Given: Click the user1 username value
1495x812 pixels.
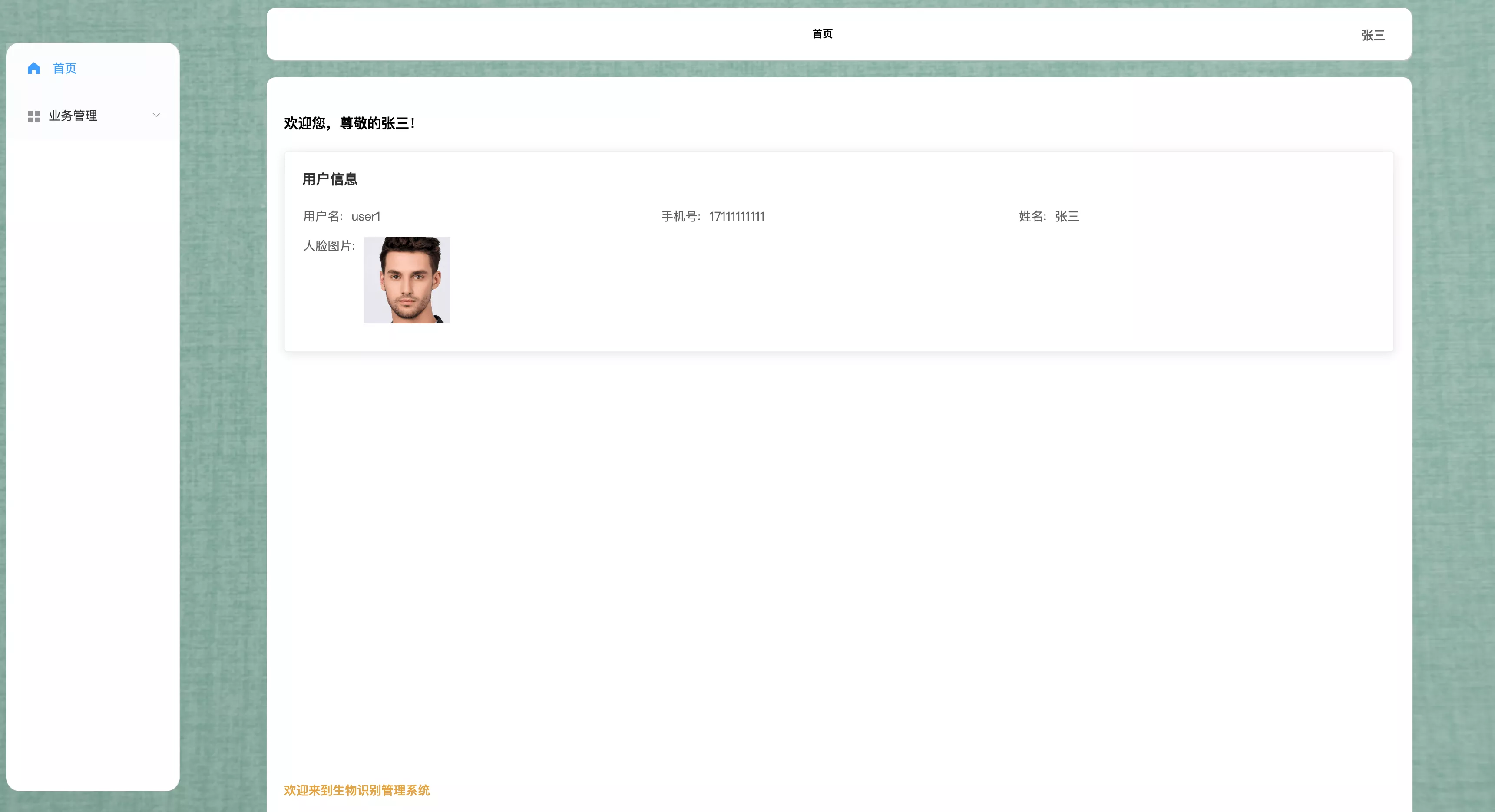Looking at the screenshot, I should pyautogui.click(x=366, y=216).
